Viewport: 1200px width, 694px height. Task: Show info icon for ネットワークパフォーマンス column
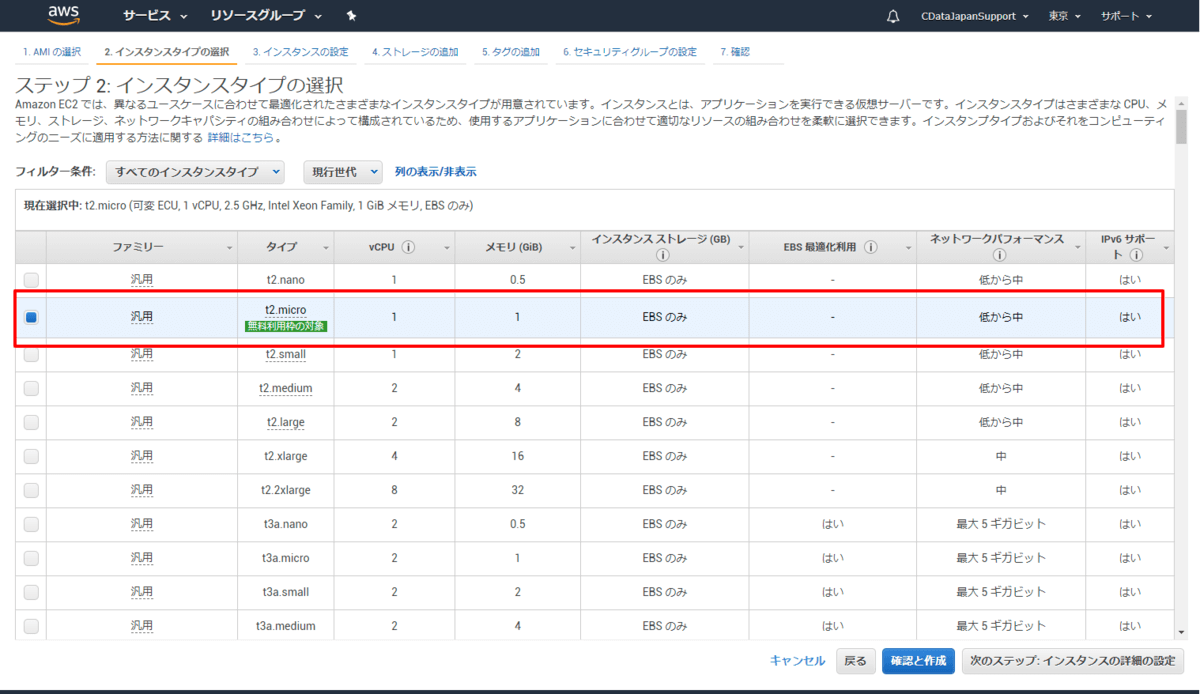[x=1000, y=256]
